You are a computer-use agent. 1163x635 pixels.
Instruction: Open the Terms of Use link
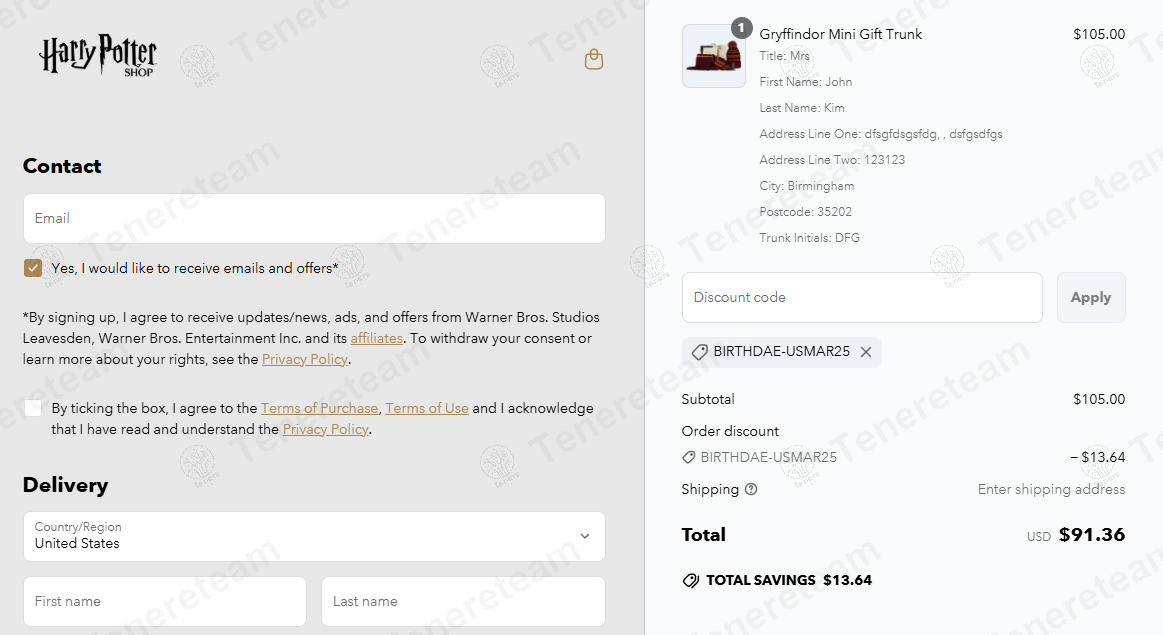[x=426, y=408]
